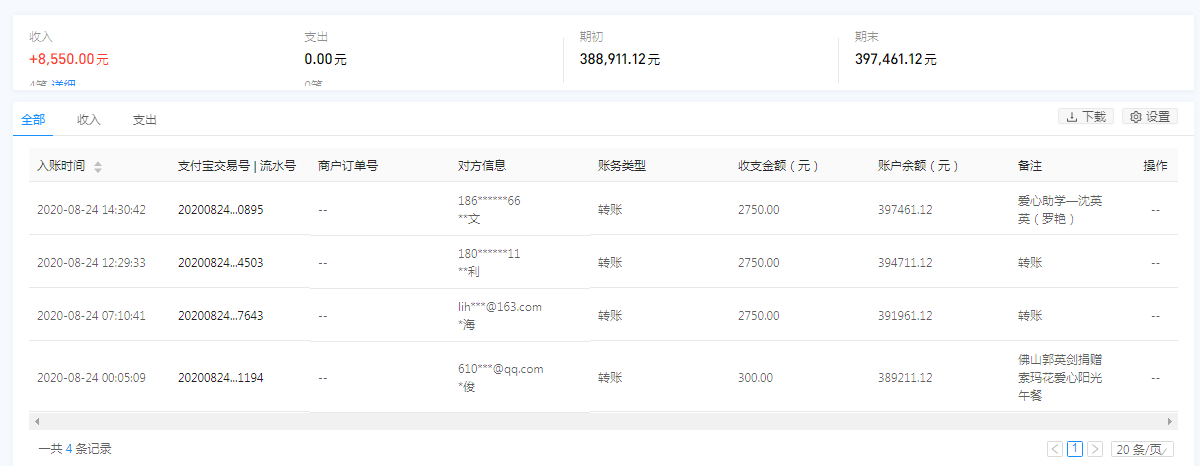Screen dimensions: 1200x466
Task: Click right arrow of horizontal scrollbar
Action: pos(1170,422)
